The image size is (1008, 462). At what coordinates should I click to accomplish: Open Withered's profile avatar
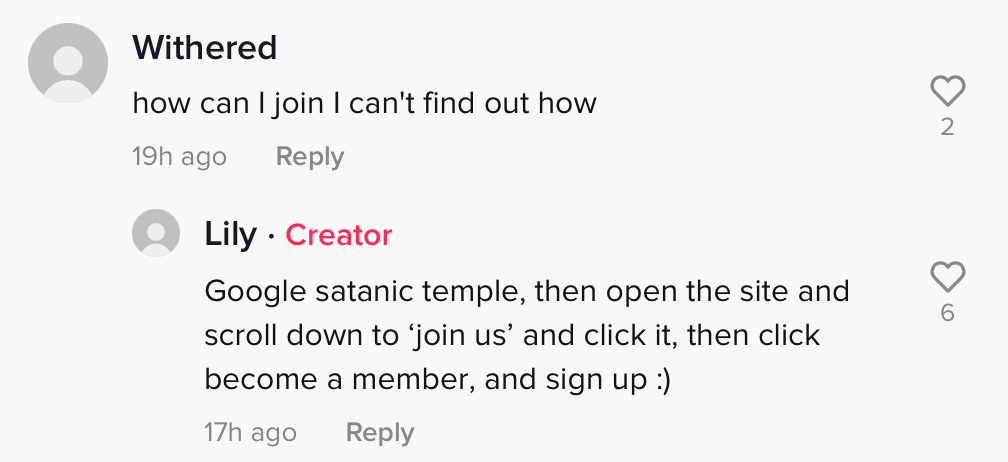tap(68, 63)
